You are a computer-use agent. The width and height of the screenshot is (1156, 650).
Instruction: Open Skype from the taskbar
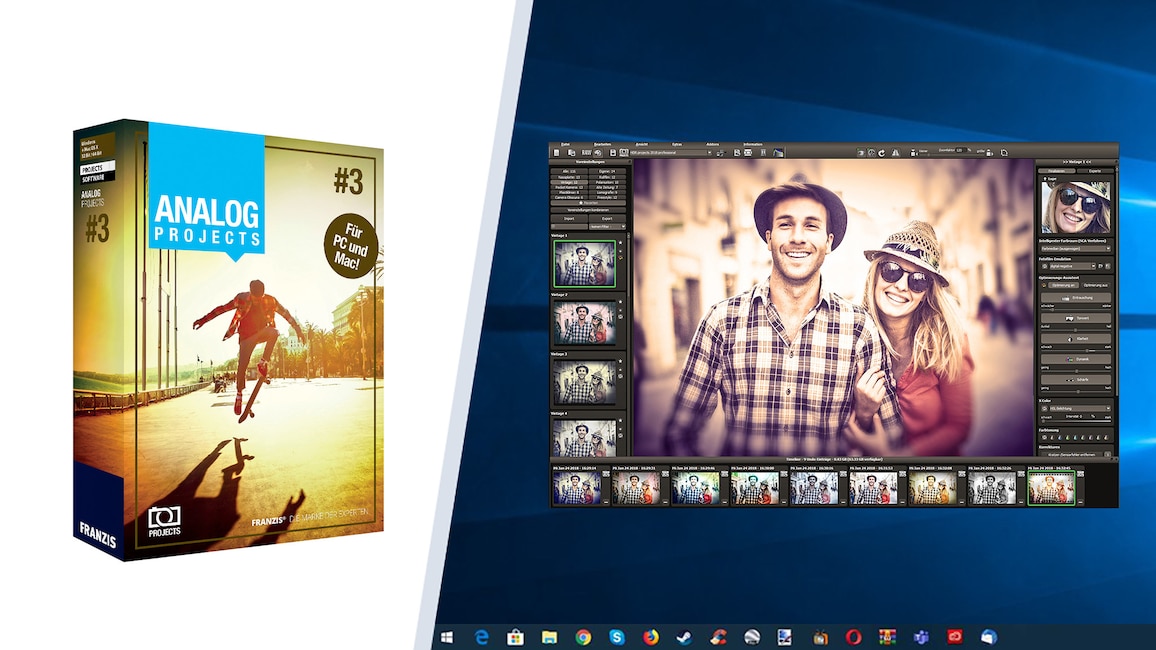[x=617, y=637]
